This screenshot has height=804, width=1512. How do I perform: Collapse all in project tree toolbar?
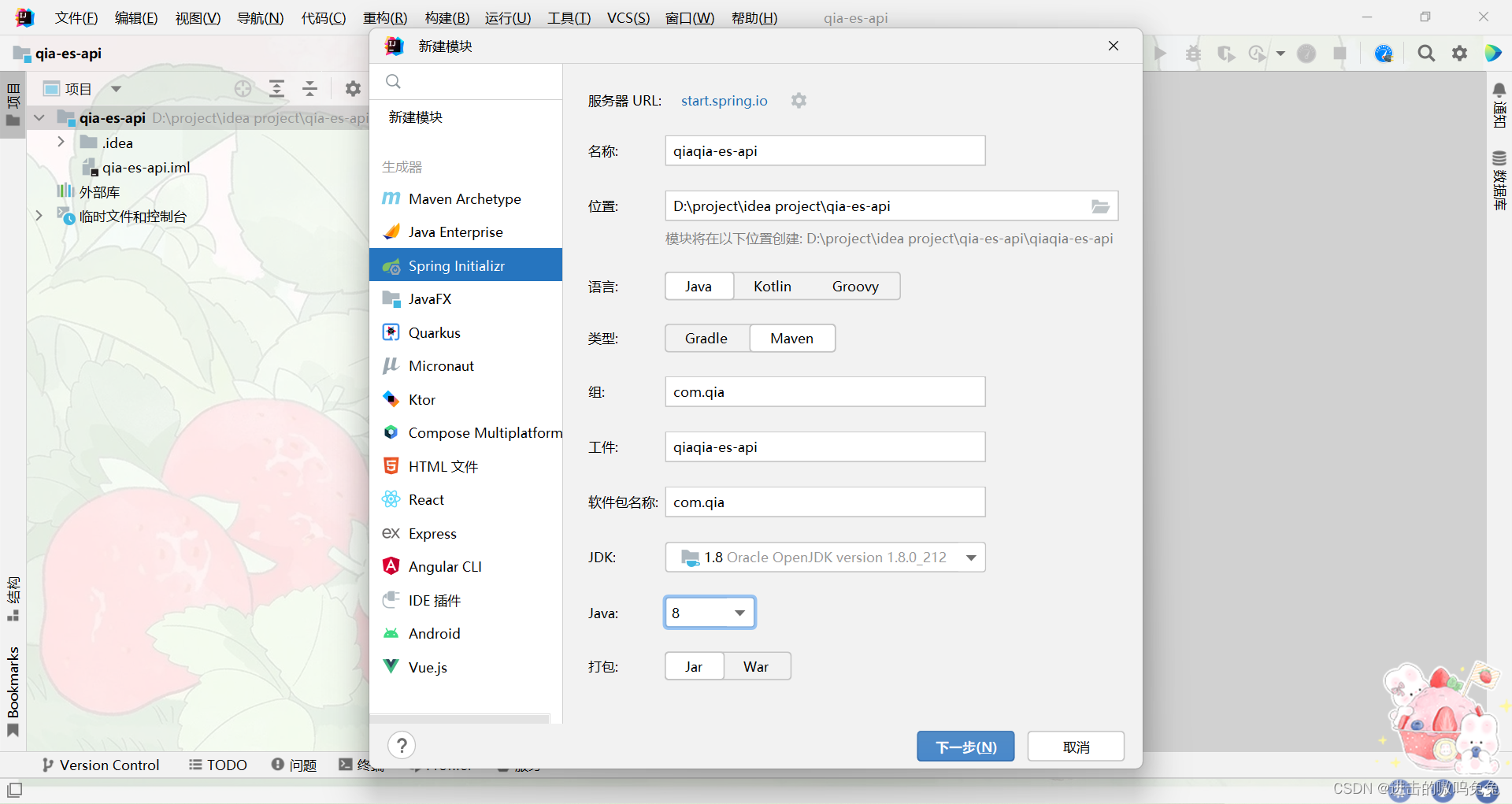pos(310,88)
